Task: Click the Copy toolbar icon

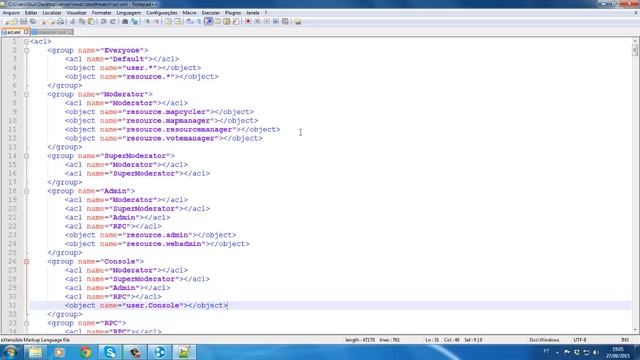Action: click(82, 21)
